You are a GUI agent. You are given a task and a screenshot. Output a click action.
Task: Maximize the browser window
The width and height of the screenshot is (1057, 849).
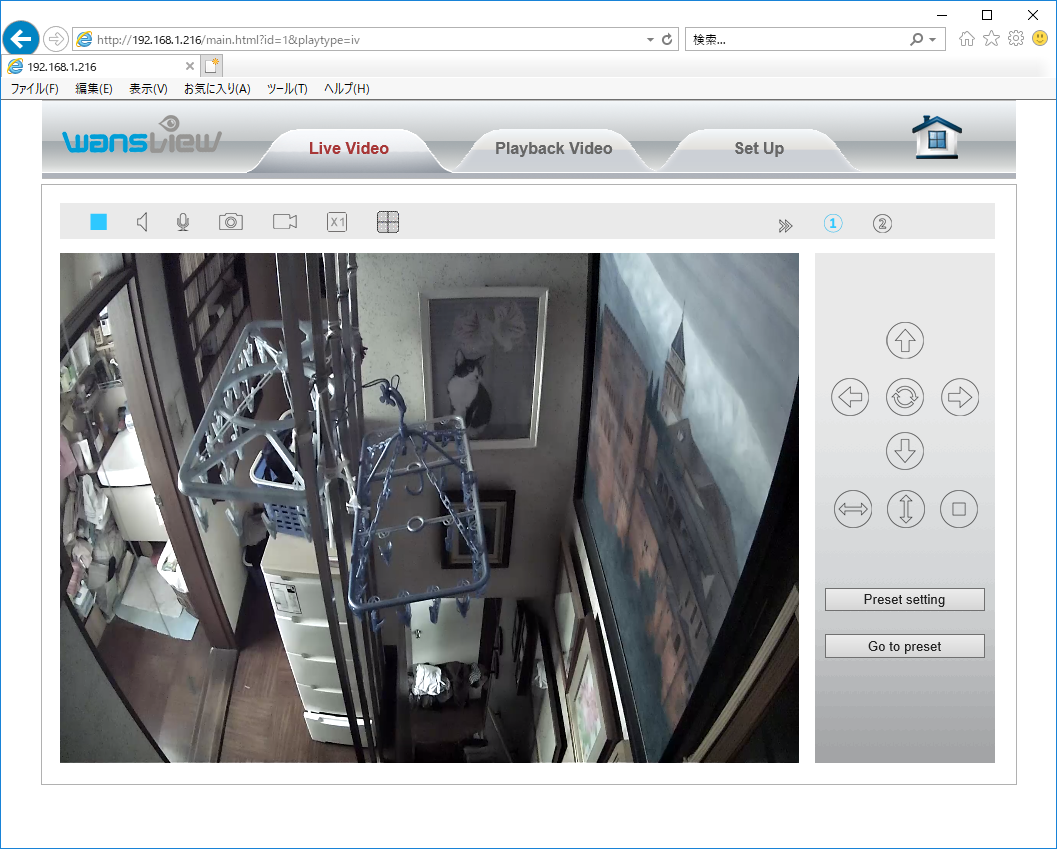tap(987, 15)
